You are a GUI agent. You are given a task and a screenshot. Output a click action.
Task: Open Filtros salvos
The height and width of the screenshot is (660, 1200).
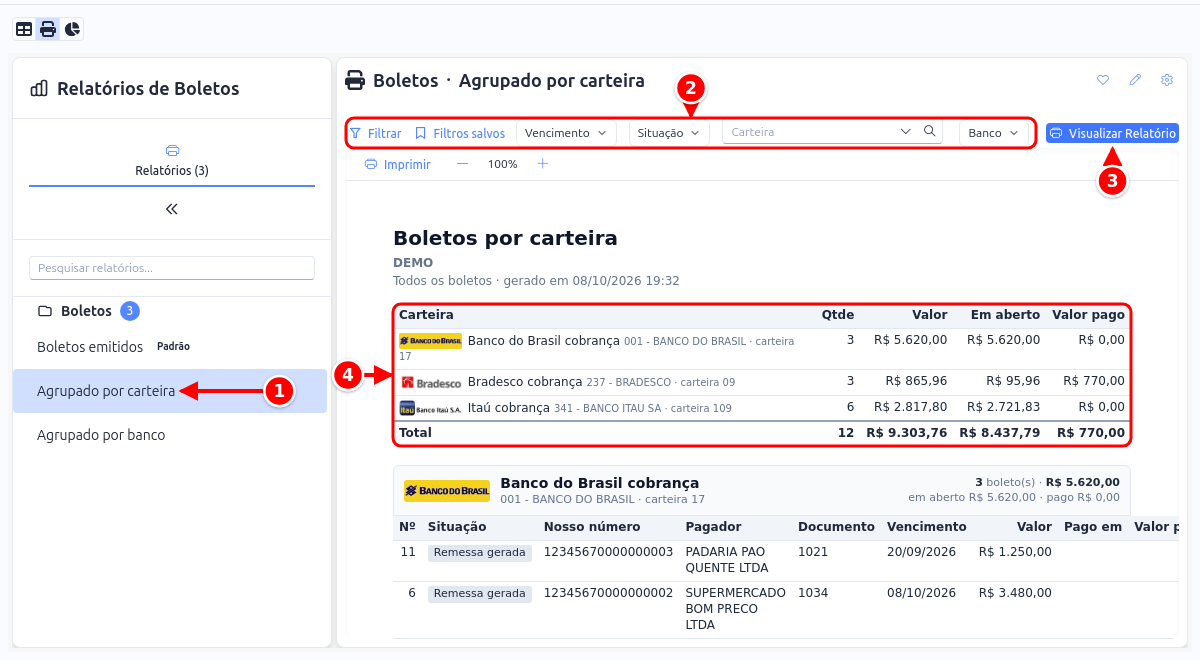[x=460, y=133]
